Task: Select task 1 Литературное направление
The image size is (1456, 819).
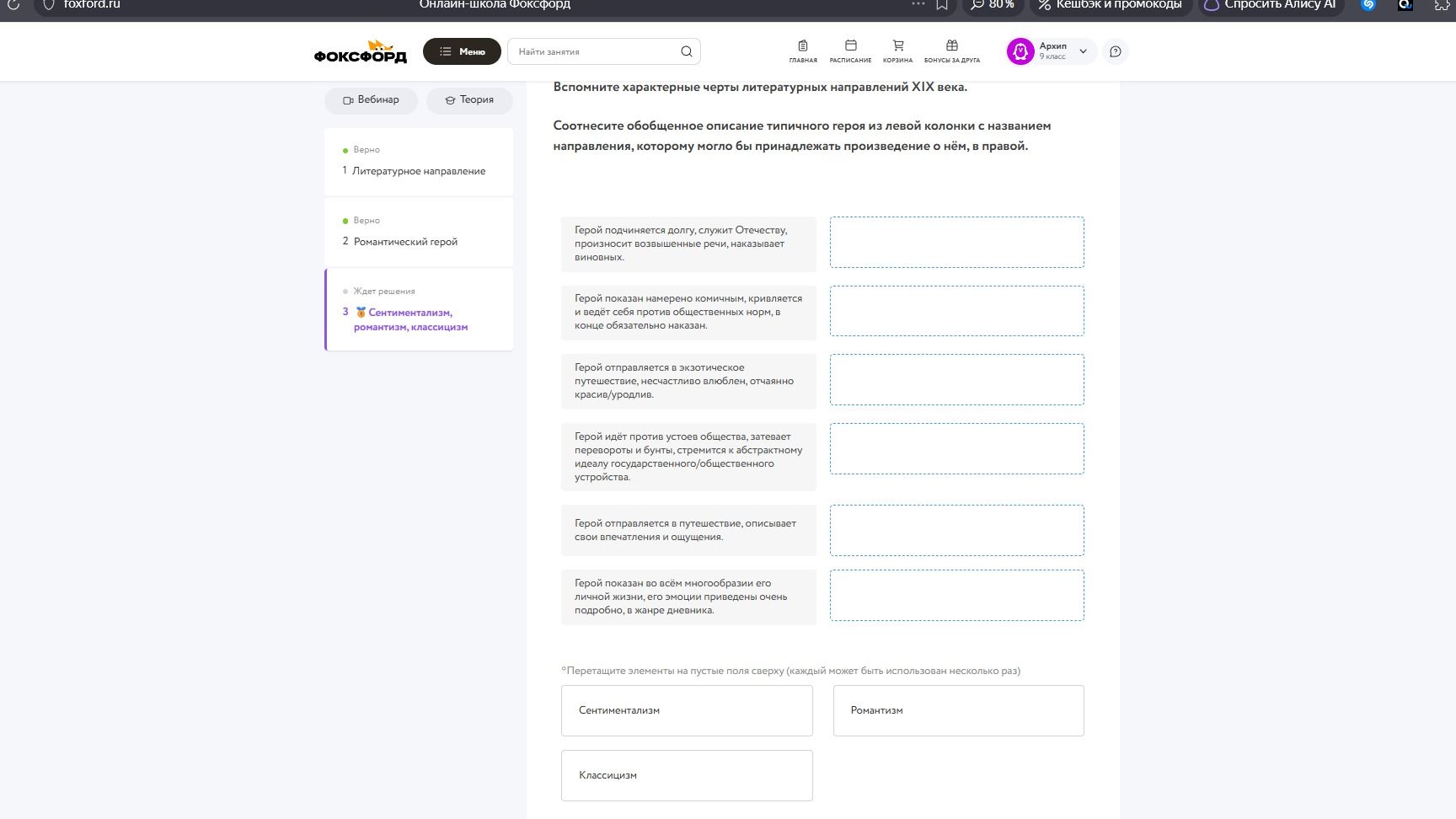Action: (419, 162)
